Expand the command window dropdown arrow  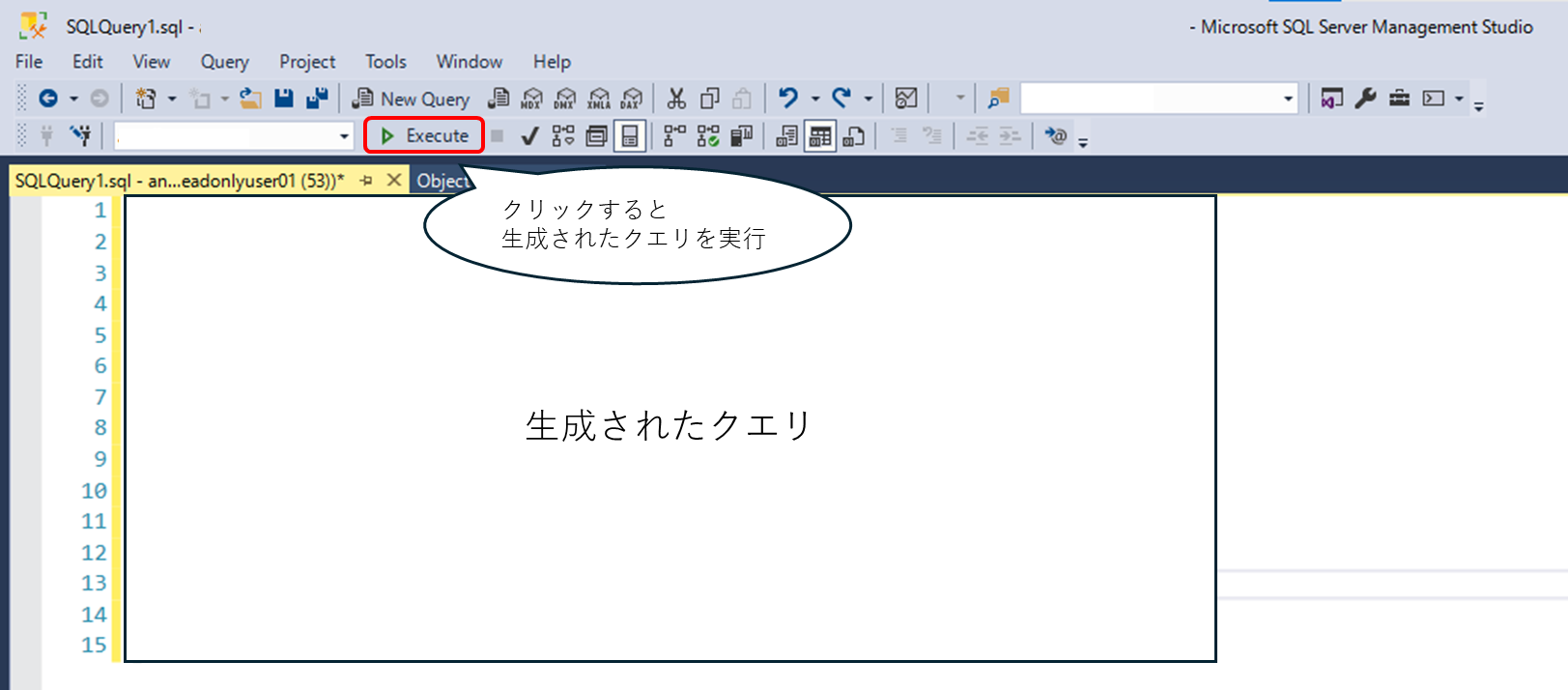click(x=1459, y=99)
